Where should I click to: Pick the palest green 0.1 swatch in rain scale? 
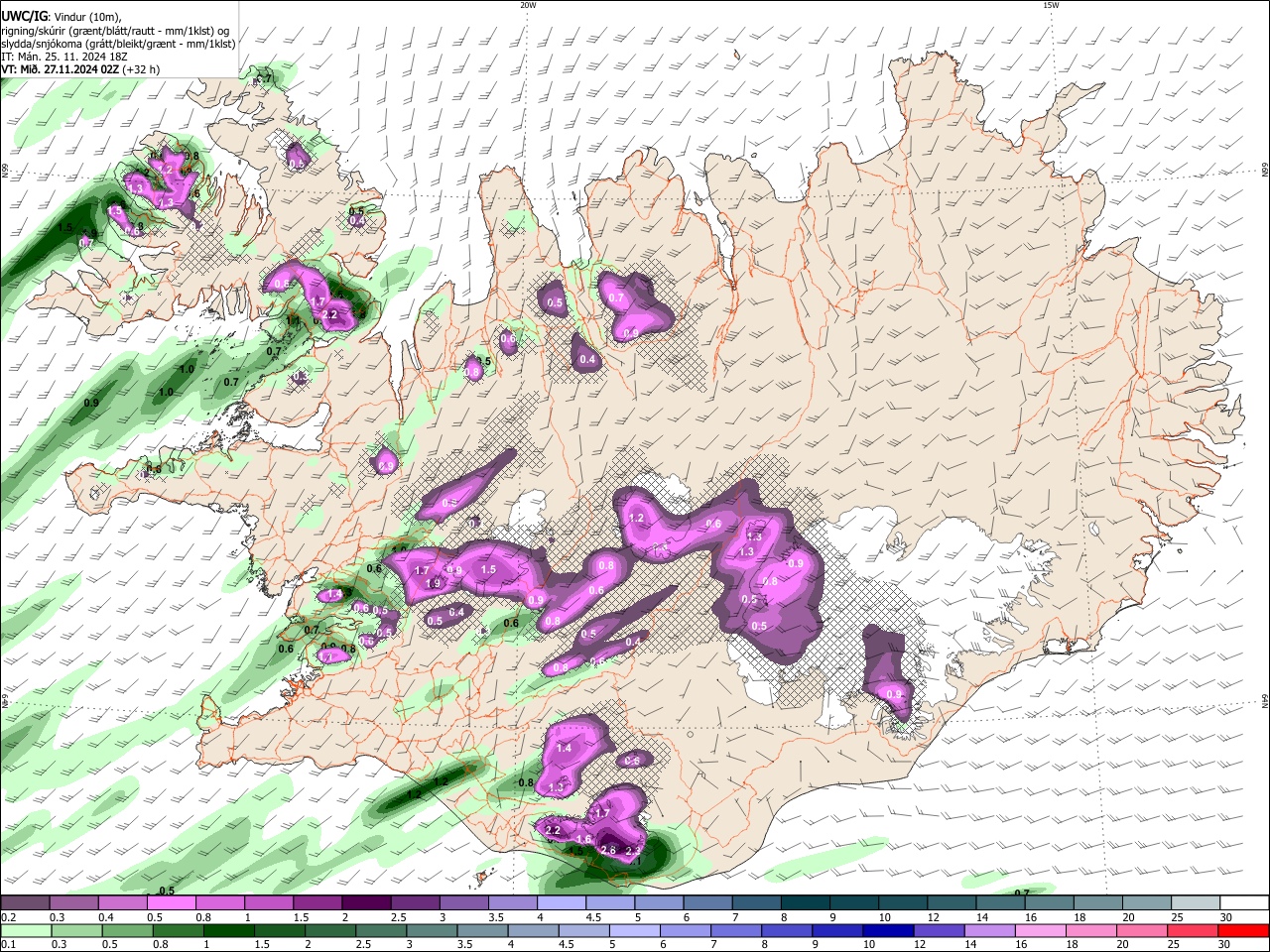point(25,930)
